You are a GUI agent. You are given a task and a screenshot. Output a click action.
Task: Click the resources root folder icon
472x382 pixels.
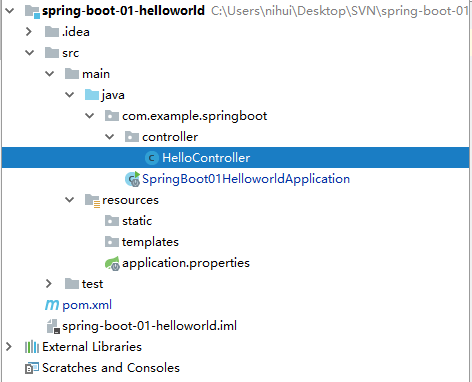(x=92, y=201)
